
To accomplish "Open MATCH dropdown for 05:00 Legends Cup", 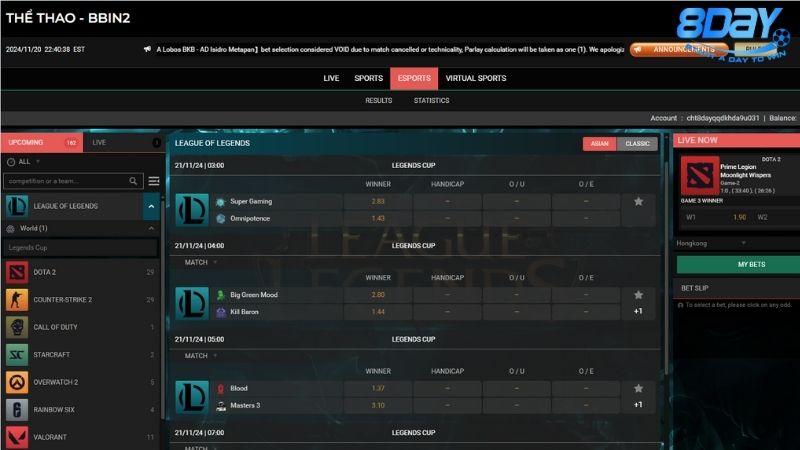I will 201,356.
